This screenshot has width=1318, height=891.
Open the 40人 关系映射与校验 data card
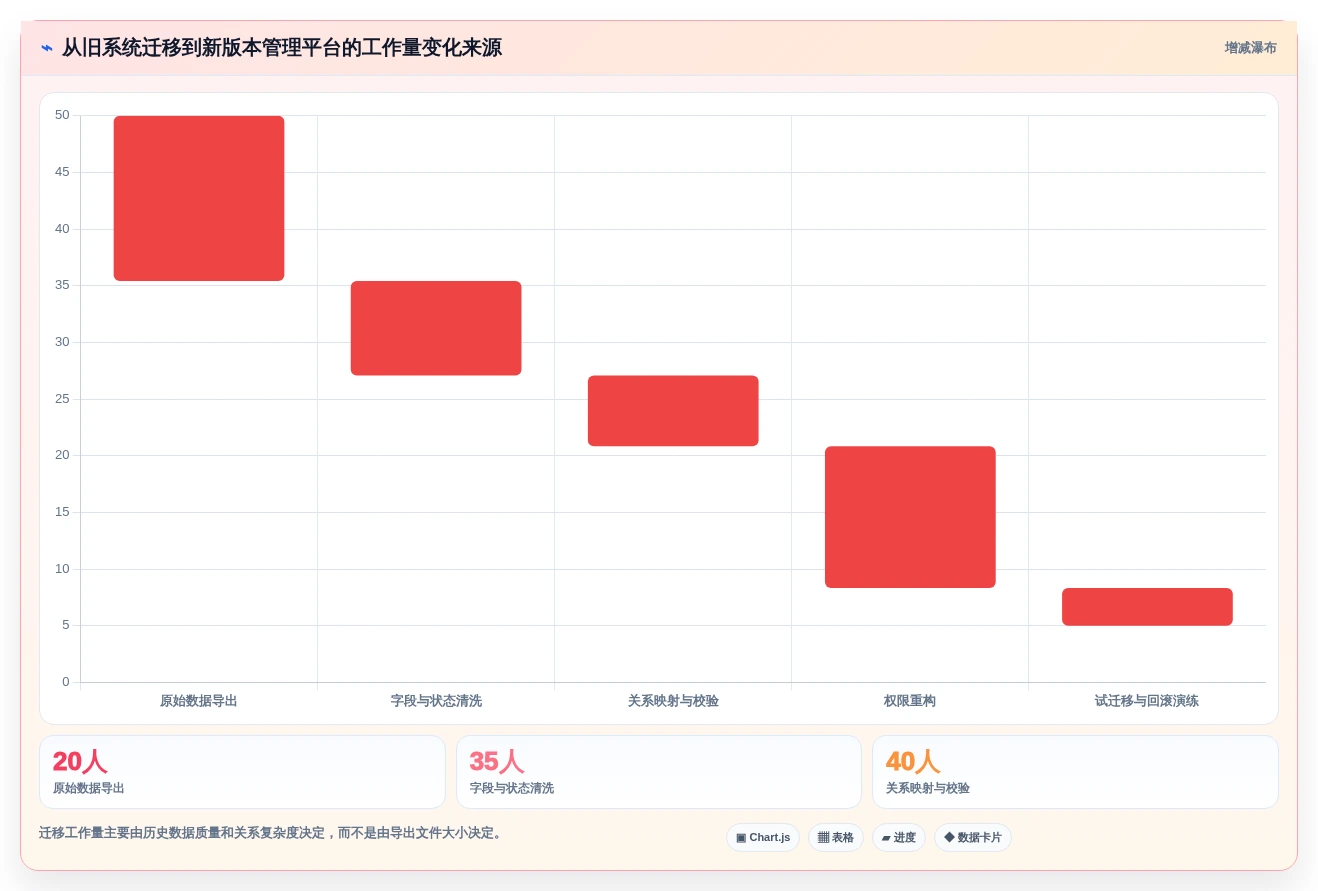[x=1075, y=772]
